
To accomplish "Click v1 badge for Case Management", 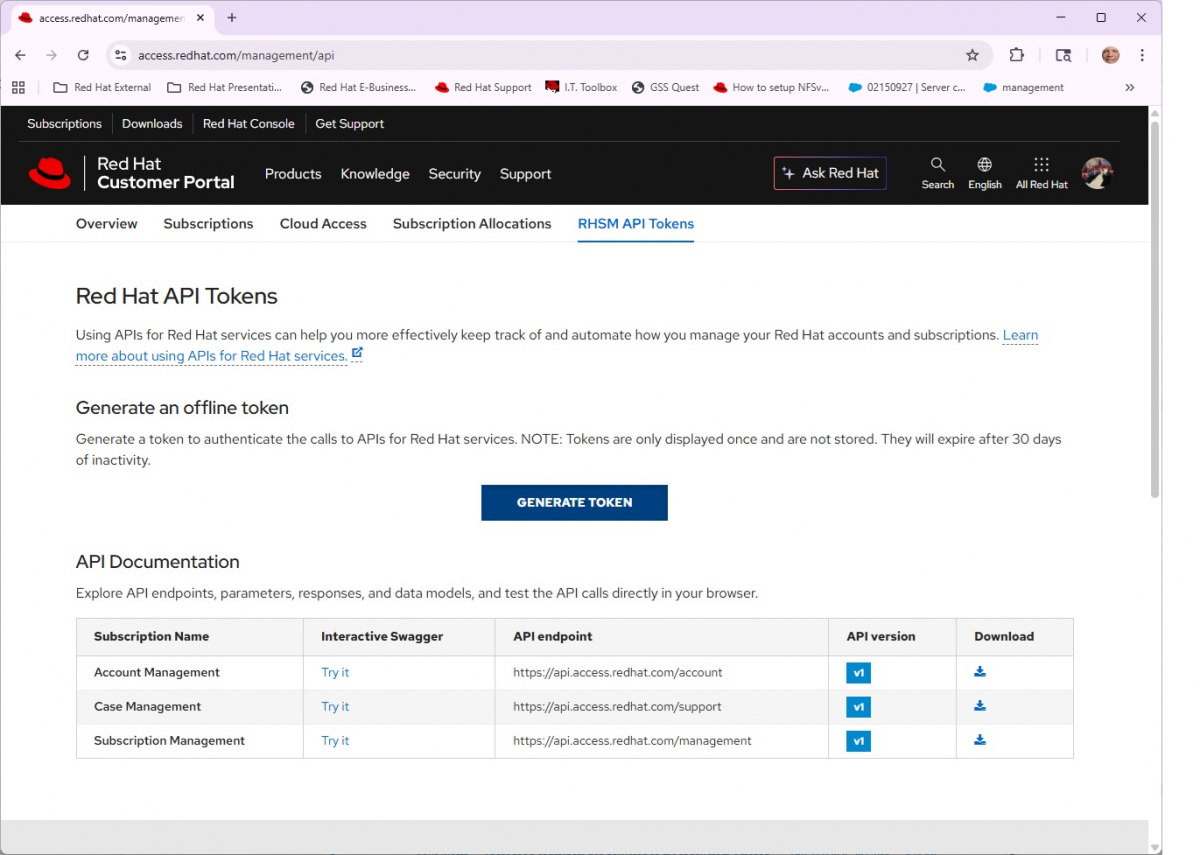I will pos(858,707).
